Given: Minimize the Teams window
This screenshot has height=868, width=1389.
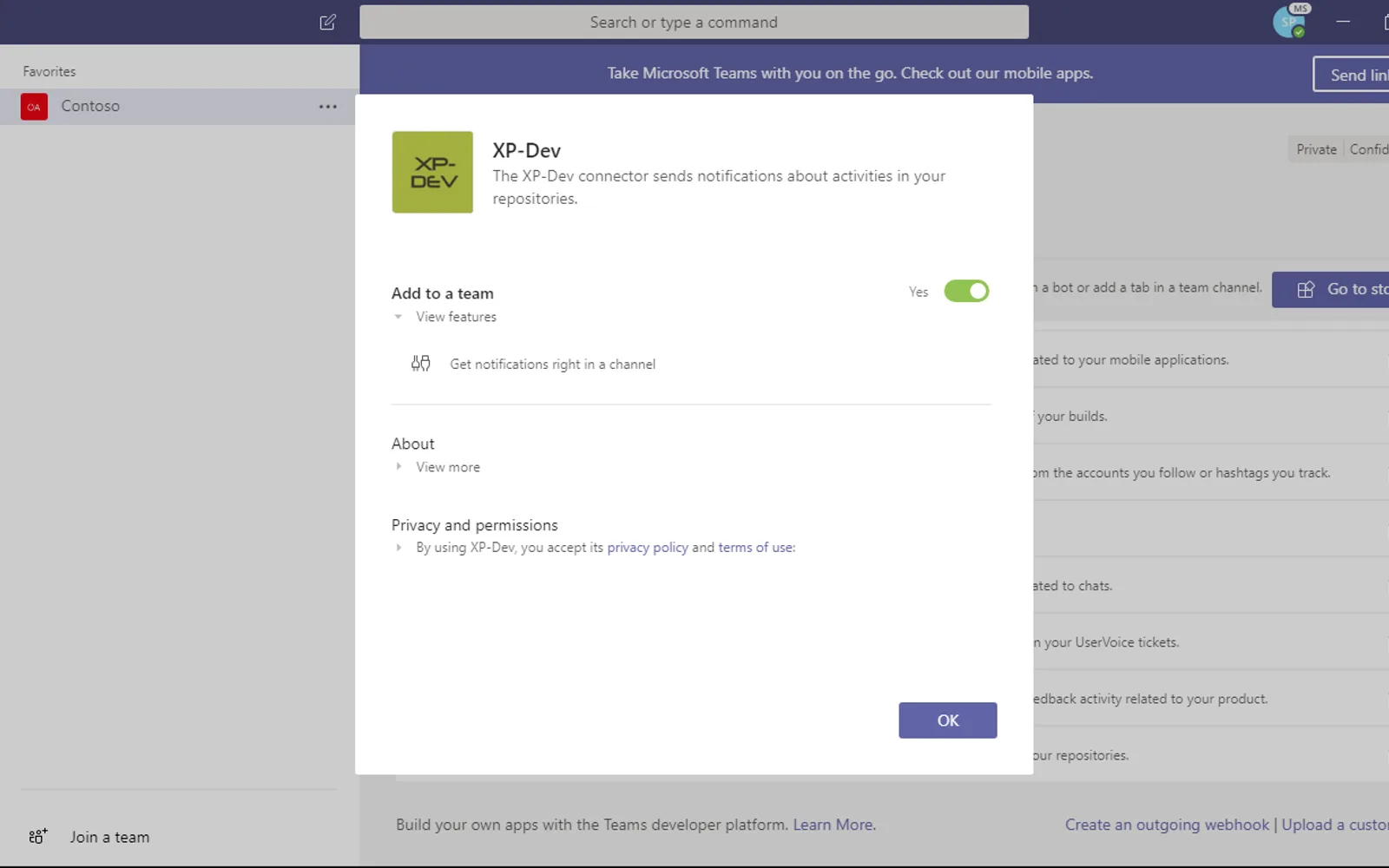Looking at the screenshot, I should 1343,22.
